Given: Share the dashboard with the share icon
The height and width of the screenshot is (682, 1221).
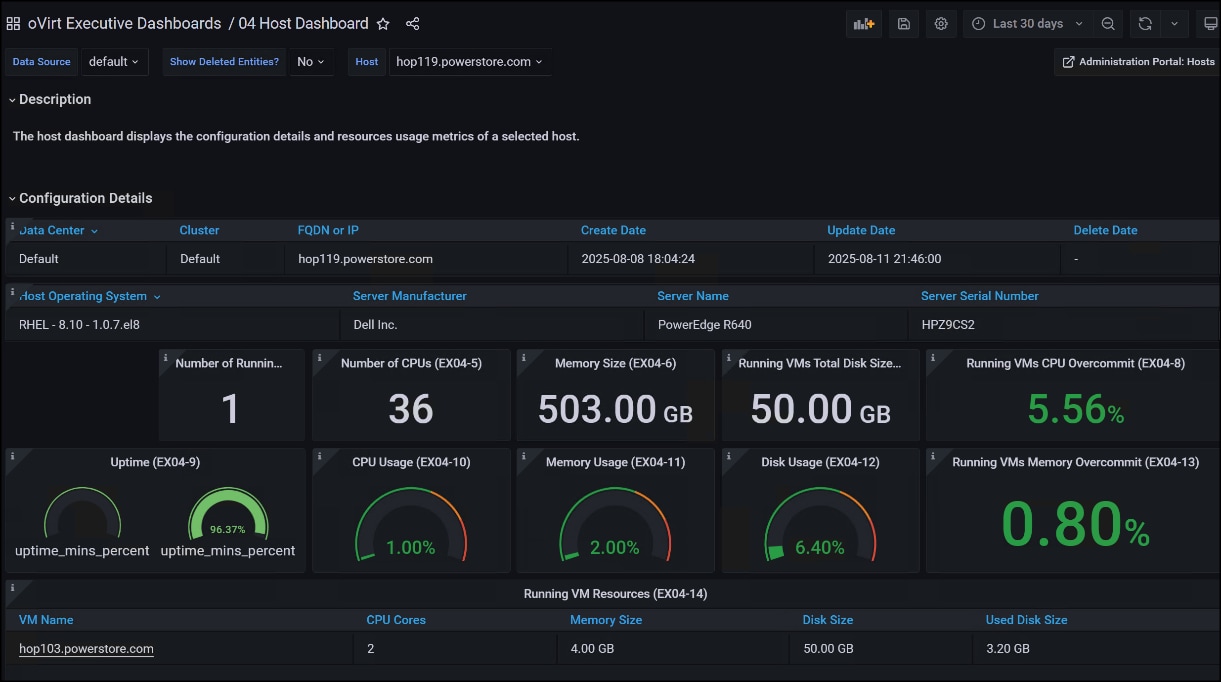Looking at the screenshot, I should tap(413, 23).
